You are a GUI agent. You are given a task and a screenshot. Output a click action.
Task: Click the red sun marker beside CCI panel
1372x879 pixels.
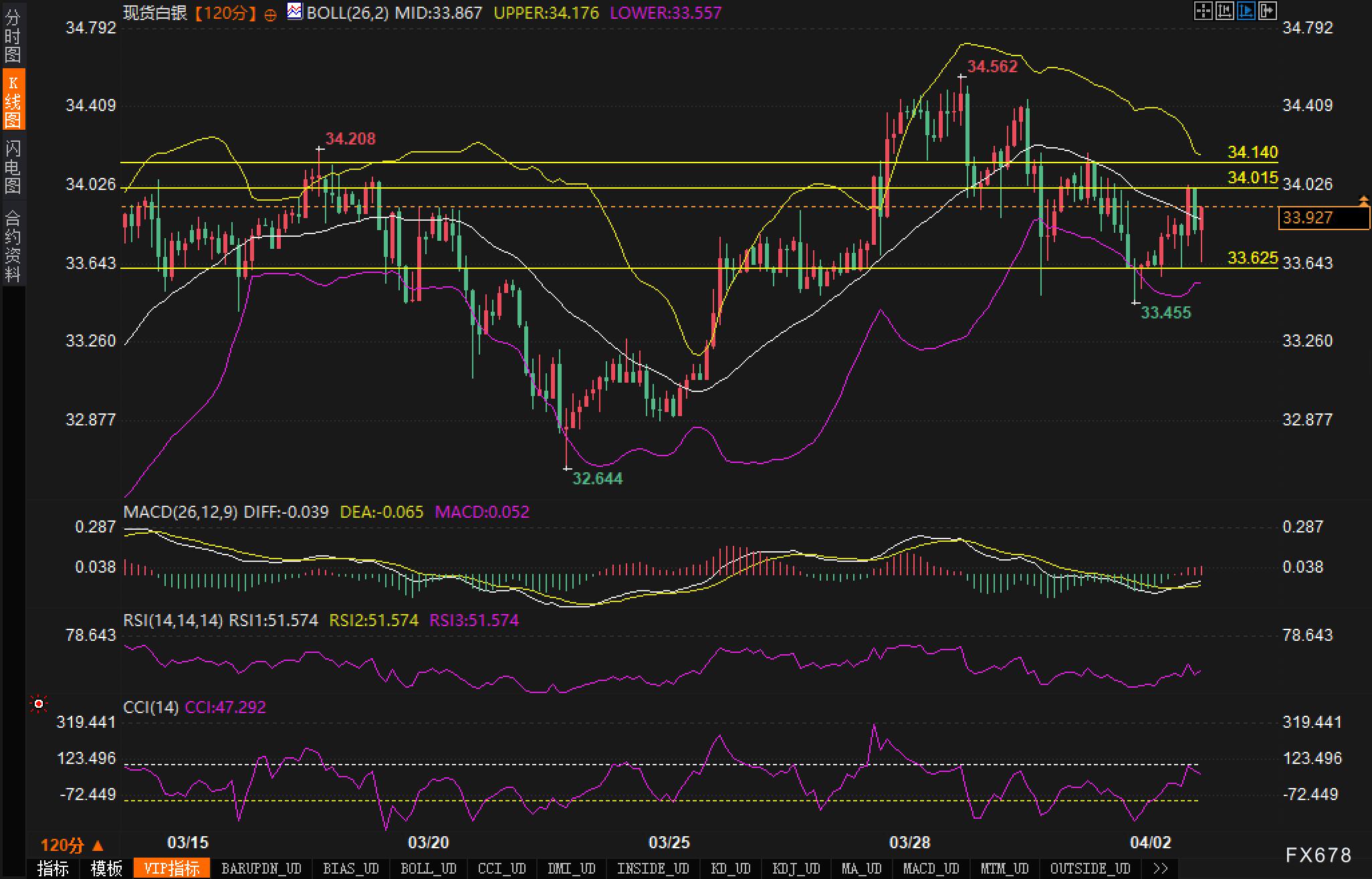[x=39, y=704]
